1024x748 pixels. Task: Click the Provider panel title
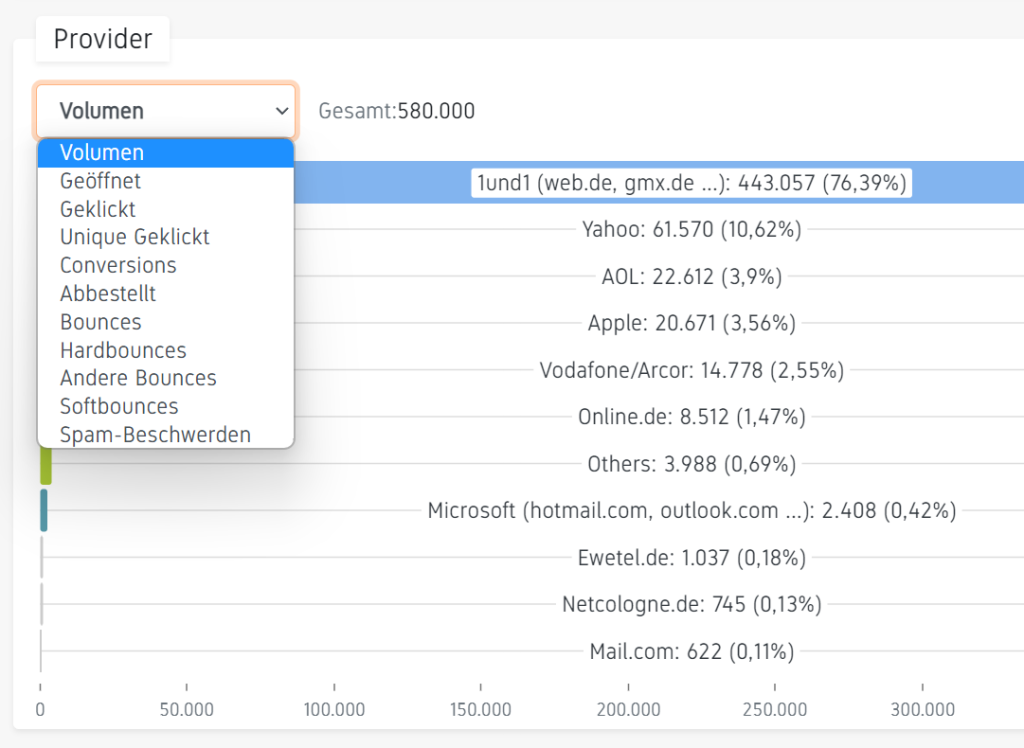click(103, 39)
